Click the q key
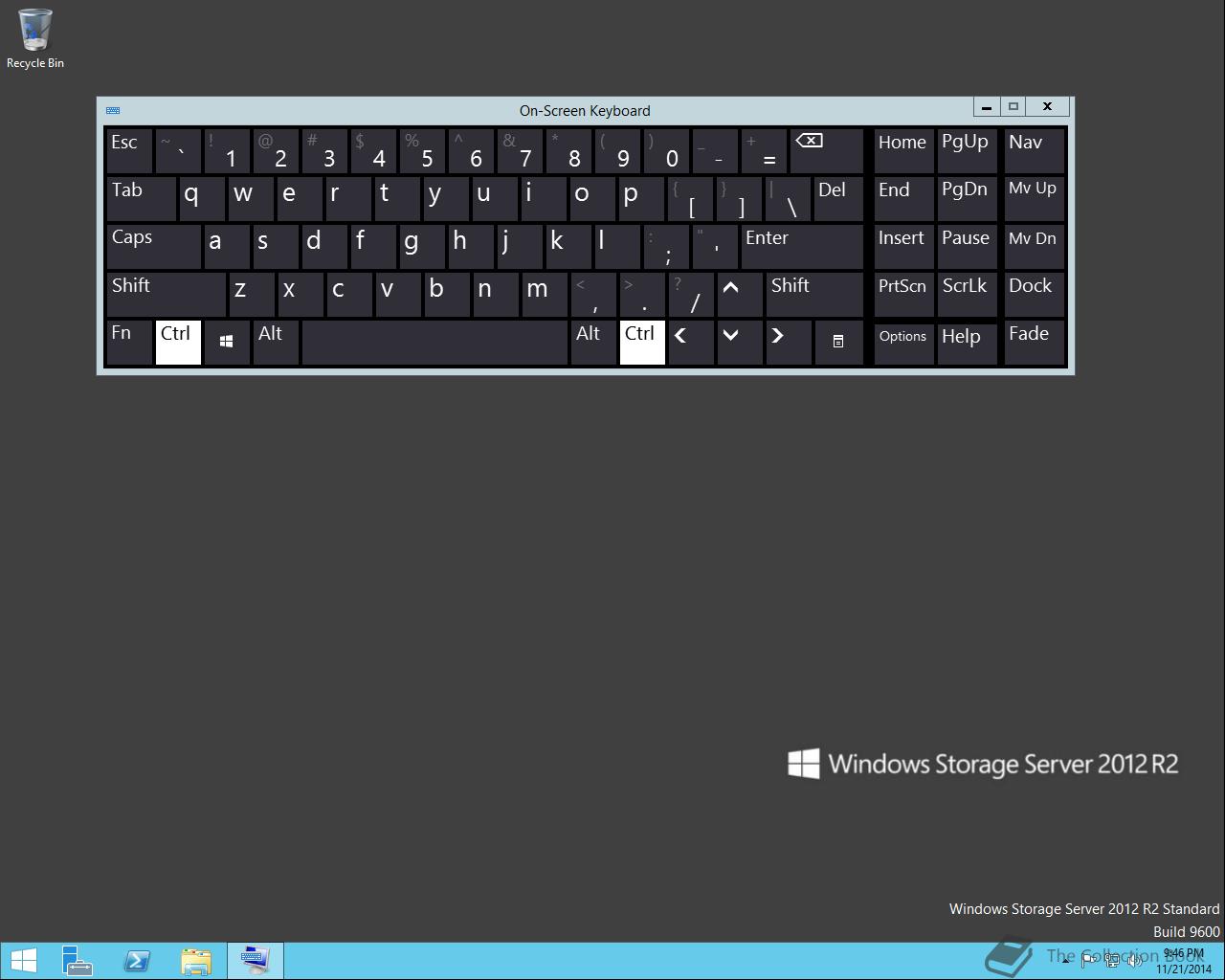This screenshot has width=1225, height=980. 202,199
